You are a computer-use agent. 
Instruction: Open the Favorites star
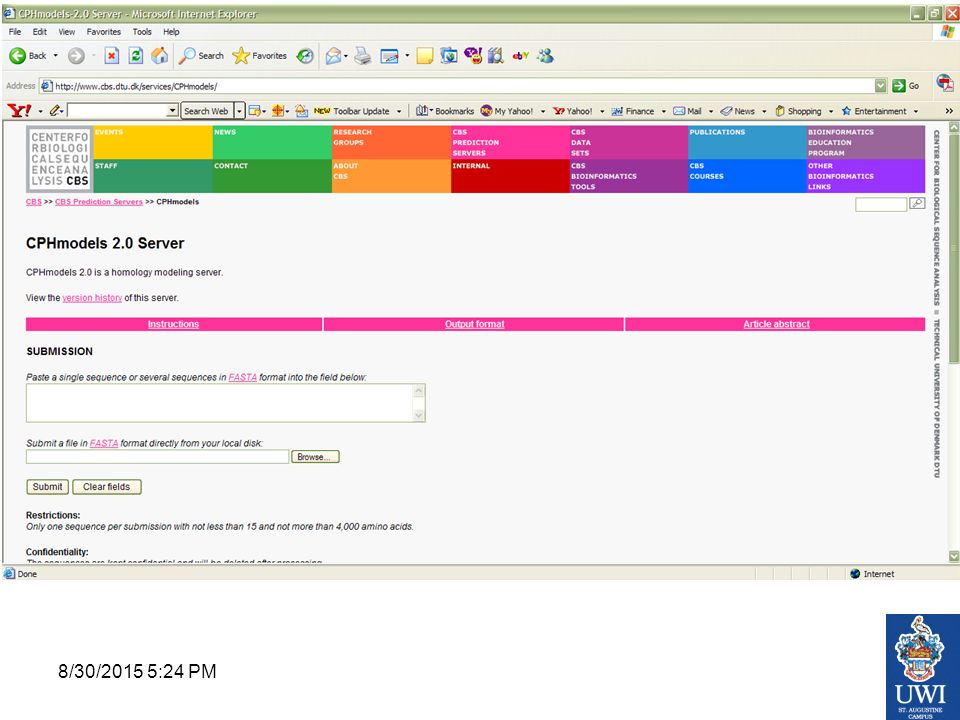point(260,56)
